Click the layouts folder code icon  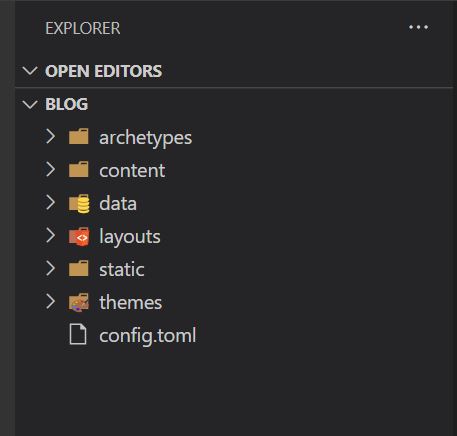pos(79,236)
